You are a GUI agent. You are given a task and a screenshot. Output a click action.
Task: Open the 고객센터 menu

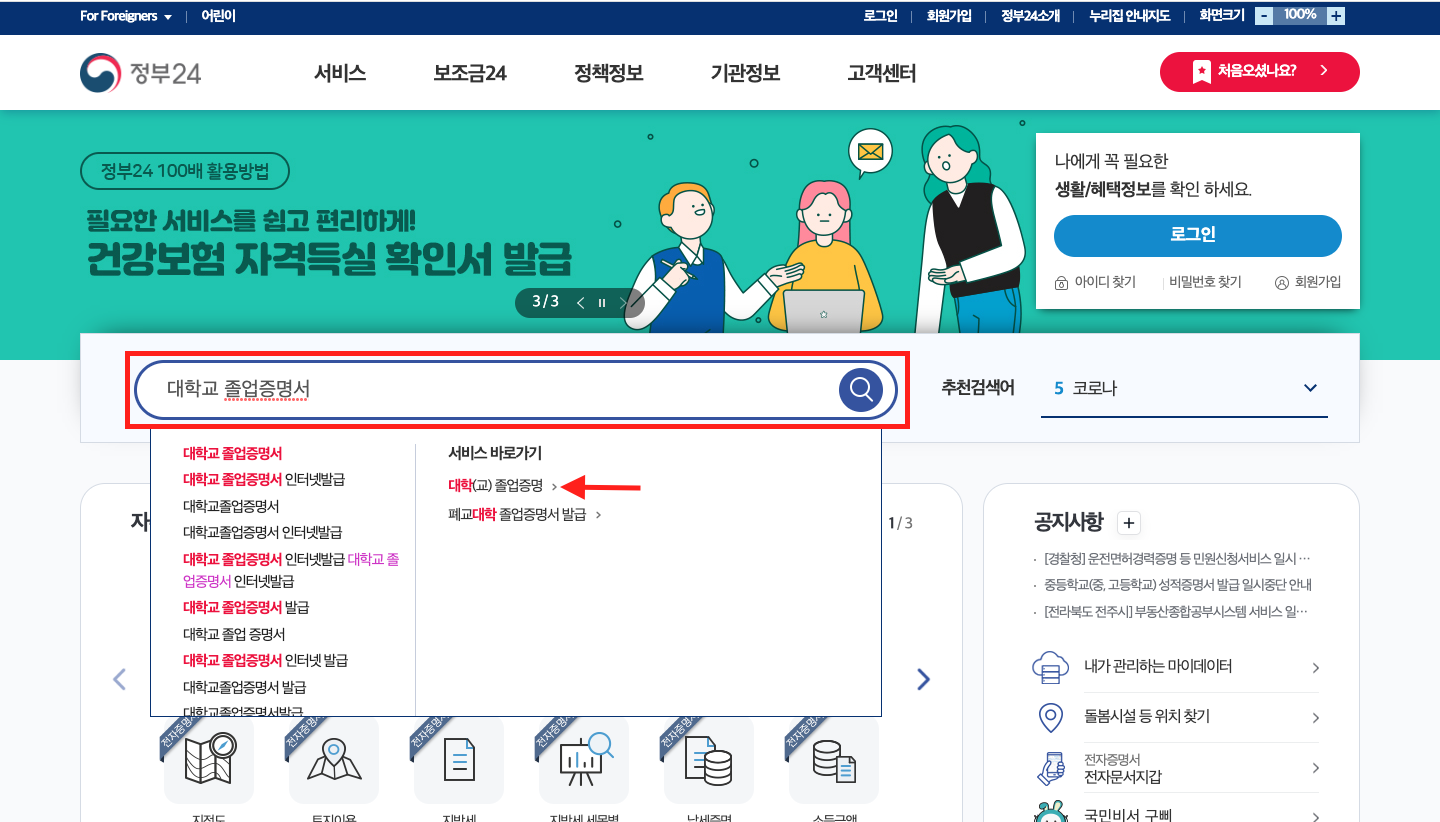(880, 72)
